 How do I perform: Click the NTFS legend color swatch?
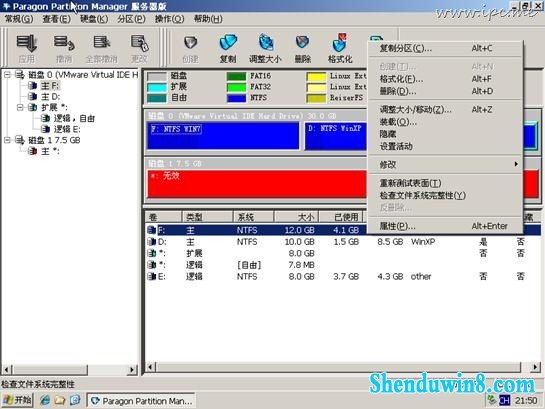(x=236, y=98)
